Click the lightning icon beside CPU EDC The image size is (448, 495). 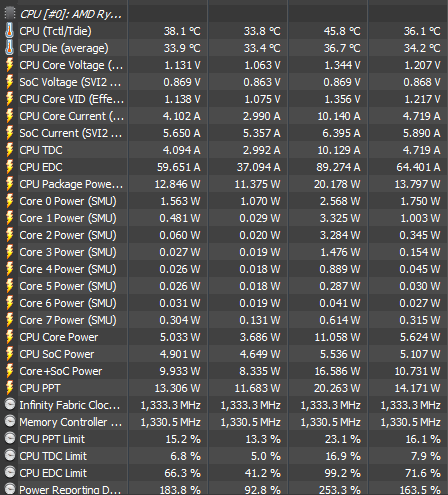10,167
